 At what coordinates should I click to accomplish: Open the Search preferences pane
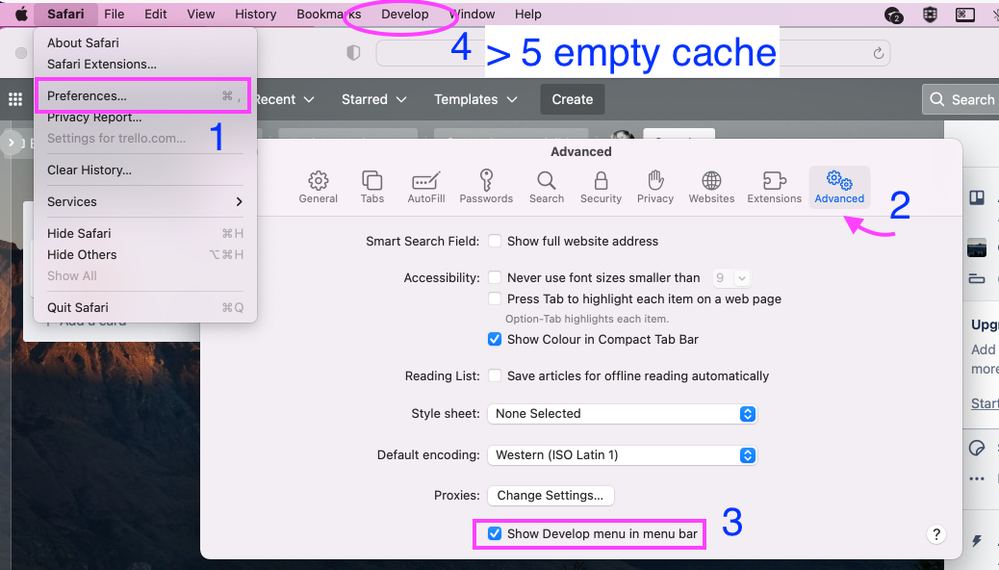[x=547, y=187]
